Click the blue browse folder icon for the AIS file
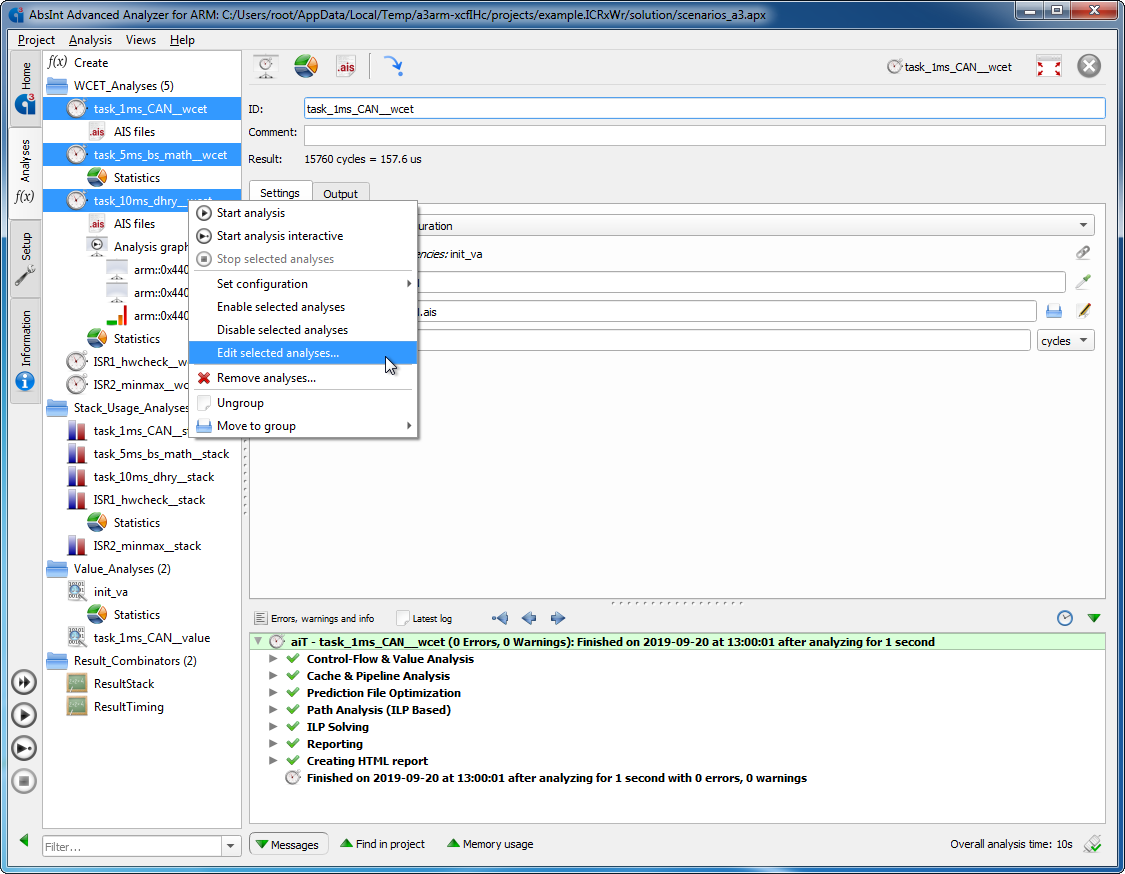The height and width of the screenshot is (874, 1125). [1053, 311]
